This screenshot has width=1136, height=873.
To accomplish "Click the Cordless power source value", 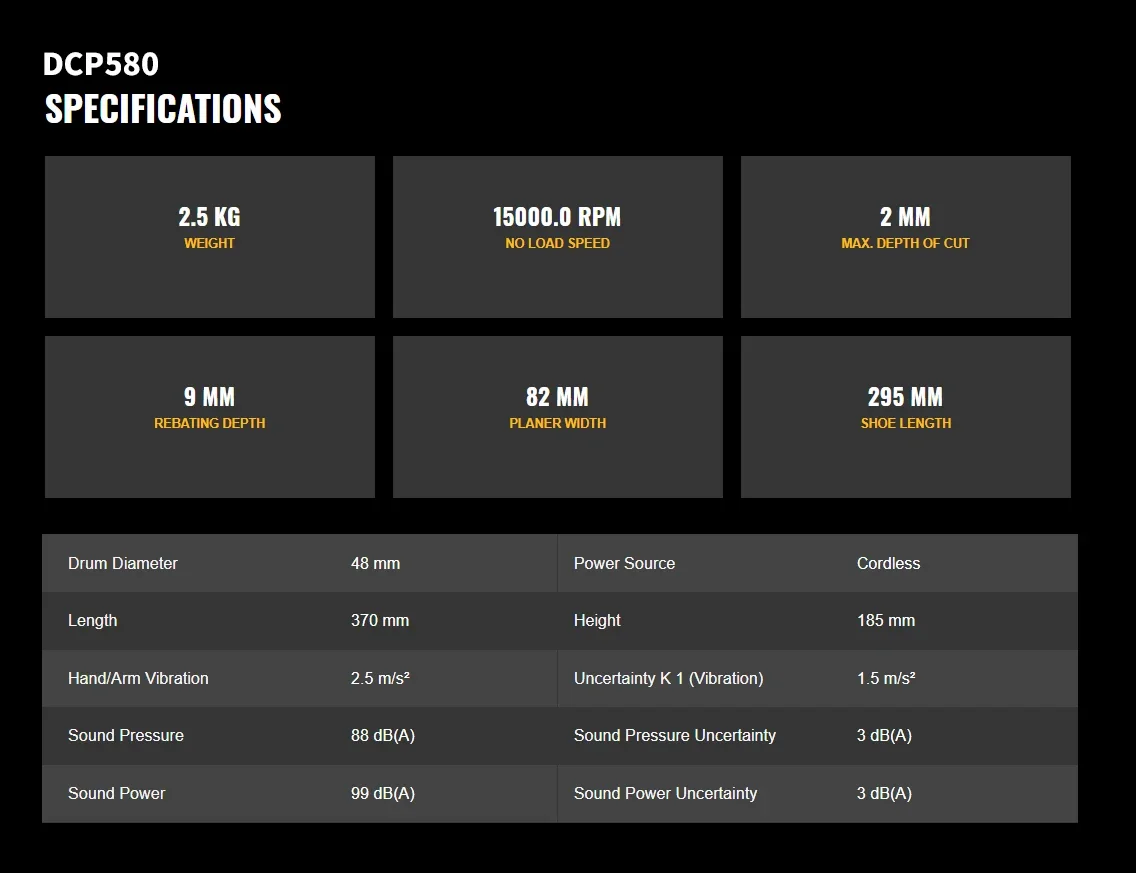I will [888, 563].
